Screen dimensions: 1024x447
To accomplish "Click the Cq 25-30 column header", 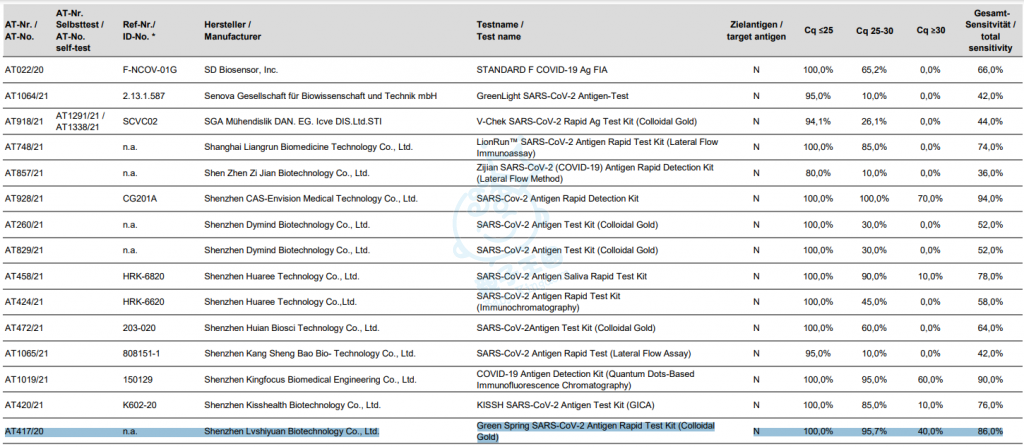I will pos(875,30).
